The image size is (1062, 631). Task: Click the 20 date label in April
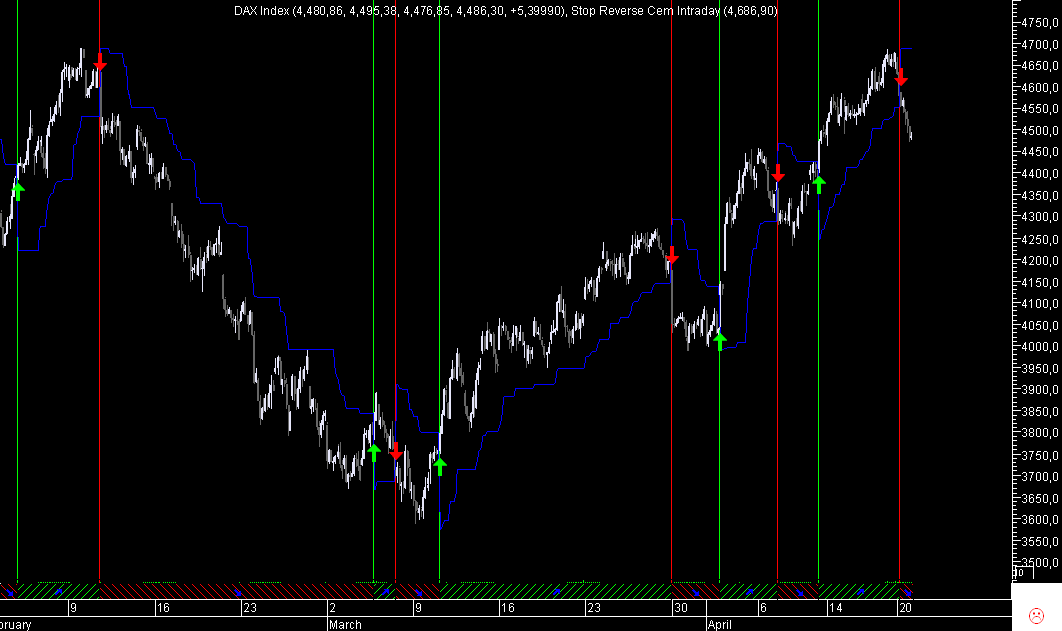click(906, 608)
